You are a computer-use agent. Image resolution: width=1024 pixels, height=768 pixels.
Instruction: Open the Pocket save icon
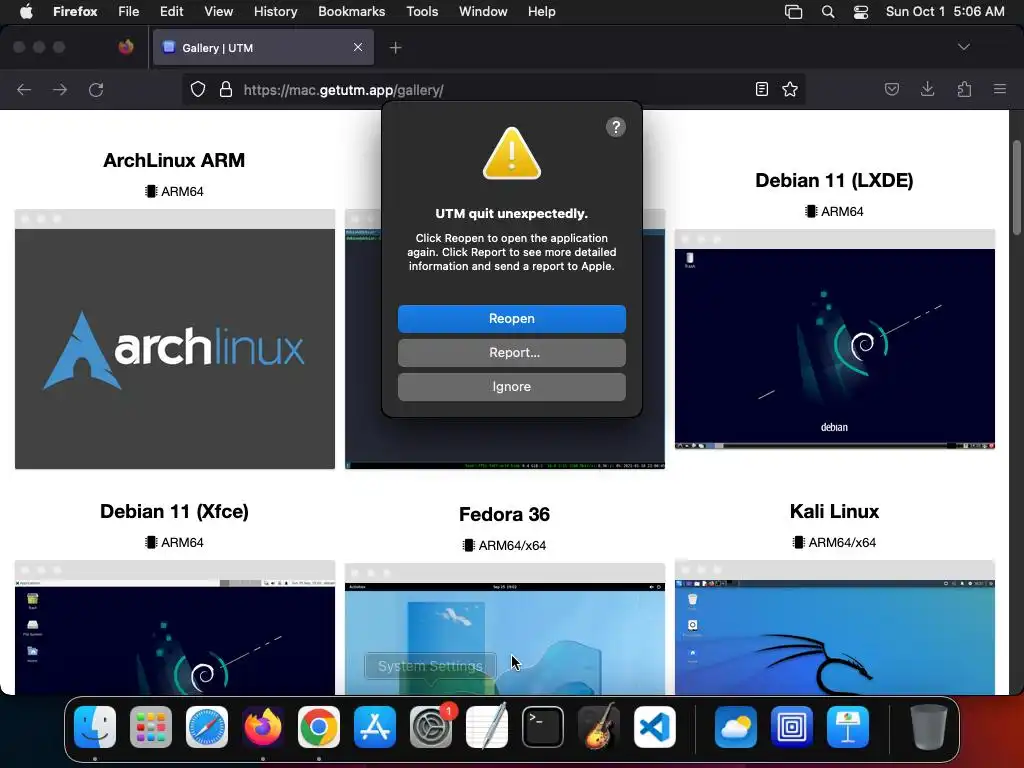click(891, 89)
